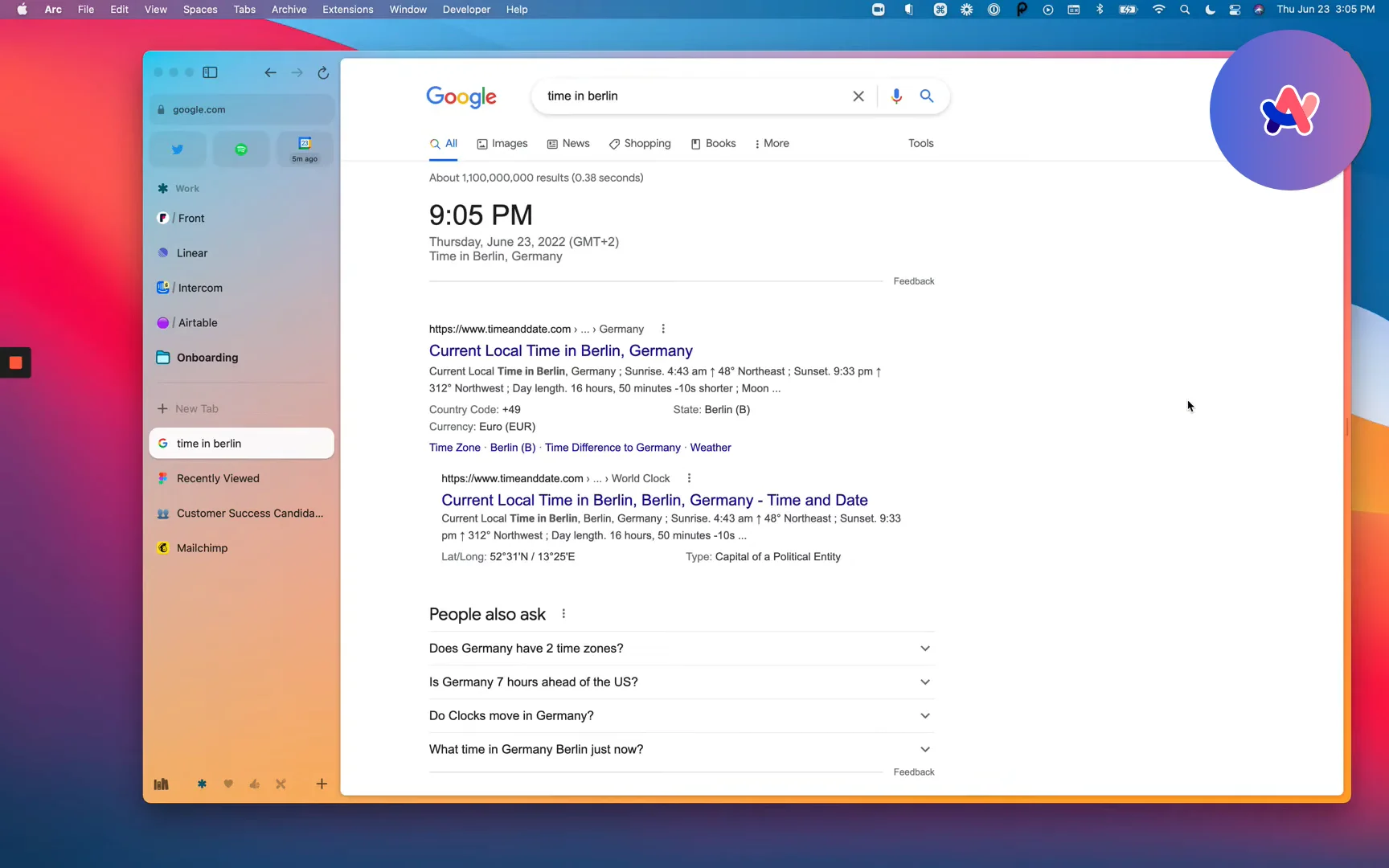Viewport: 1389px width, 868px height.
Task: Click the 'time in berlin' search field
Action: [691, 96]
